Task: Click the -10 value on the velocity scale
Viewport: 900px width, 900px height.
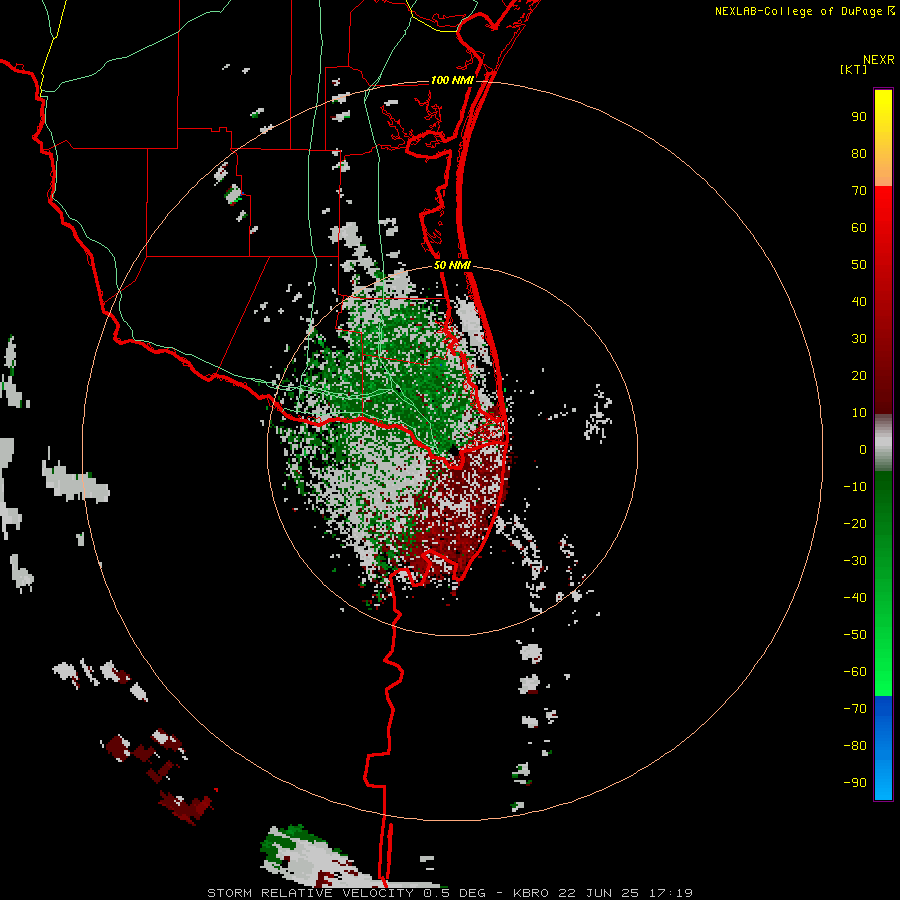Action: coord(855,487)
